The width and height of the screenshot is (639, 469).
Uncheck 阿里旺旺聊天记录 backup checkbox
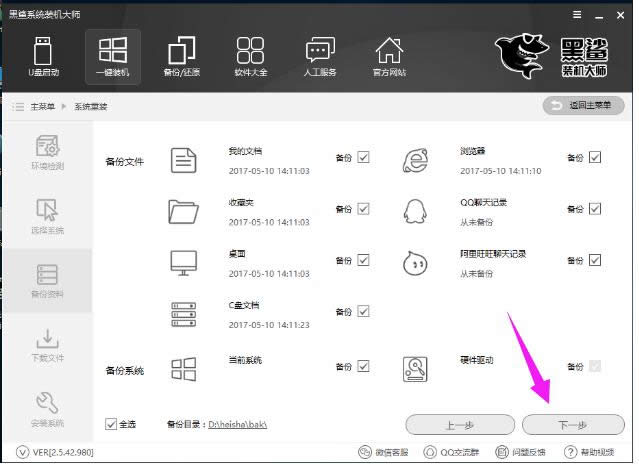[595, 260]
